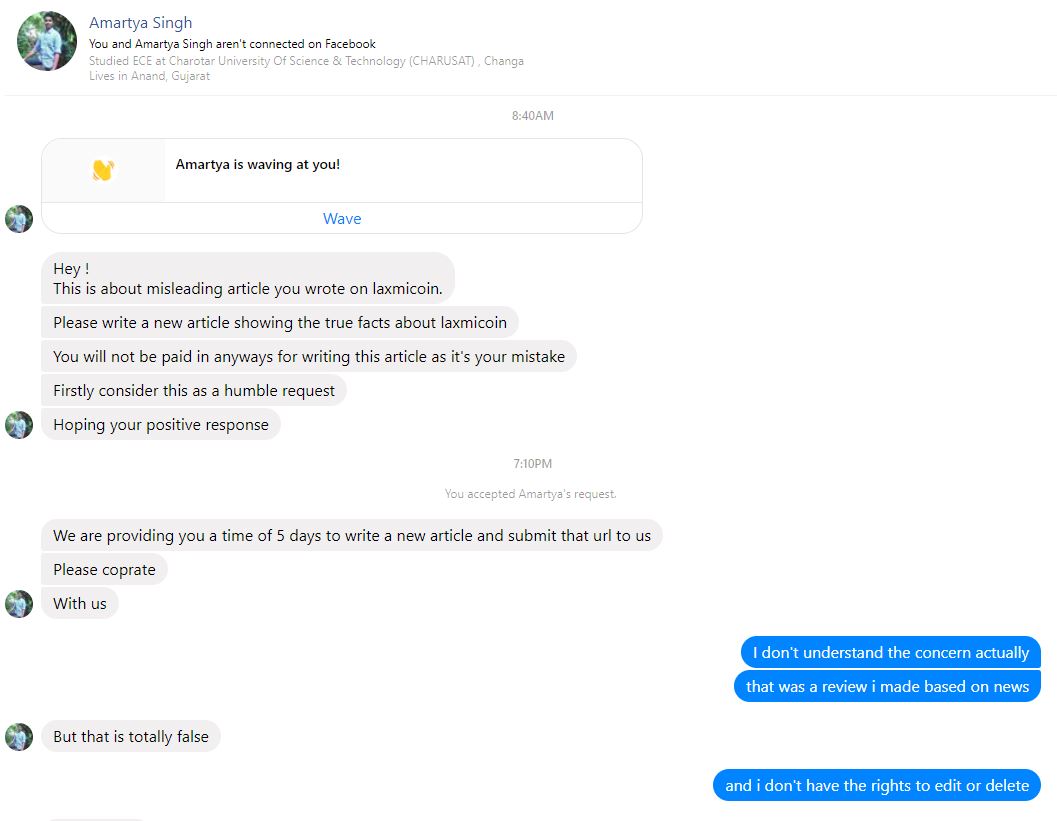Click the blue 'that was a review i made' bubble
Screen dimensions: 1057x821
tap(887, 686)
